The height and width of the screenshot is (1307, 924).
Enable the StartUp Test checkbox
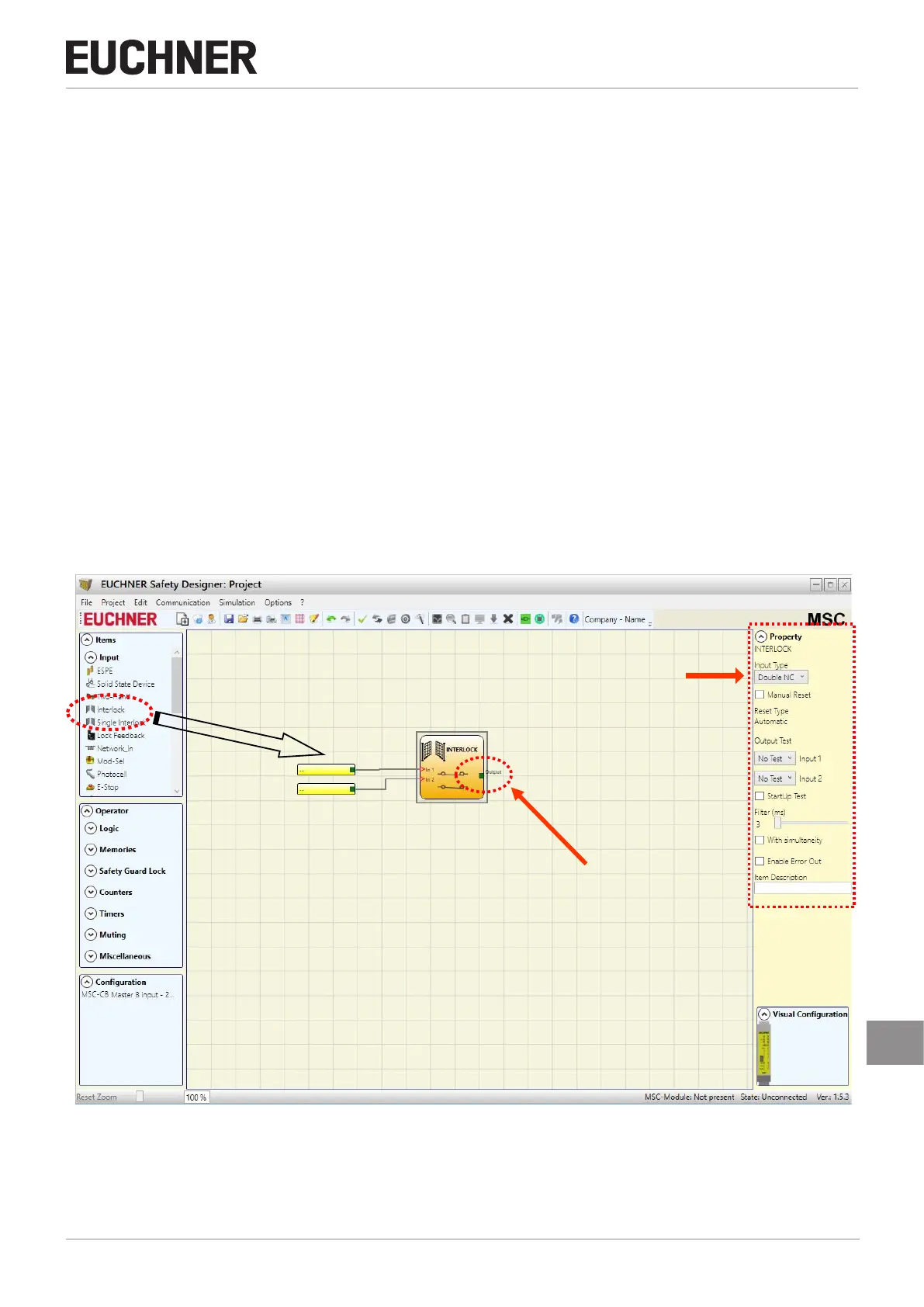(x=760, y=796)
